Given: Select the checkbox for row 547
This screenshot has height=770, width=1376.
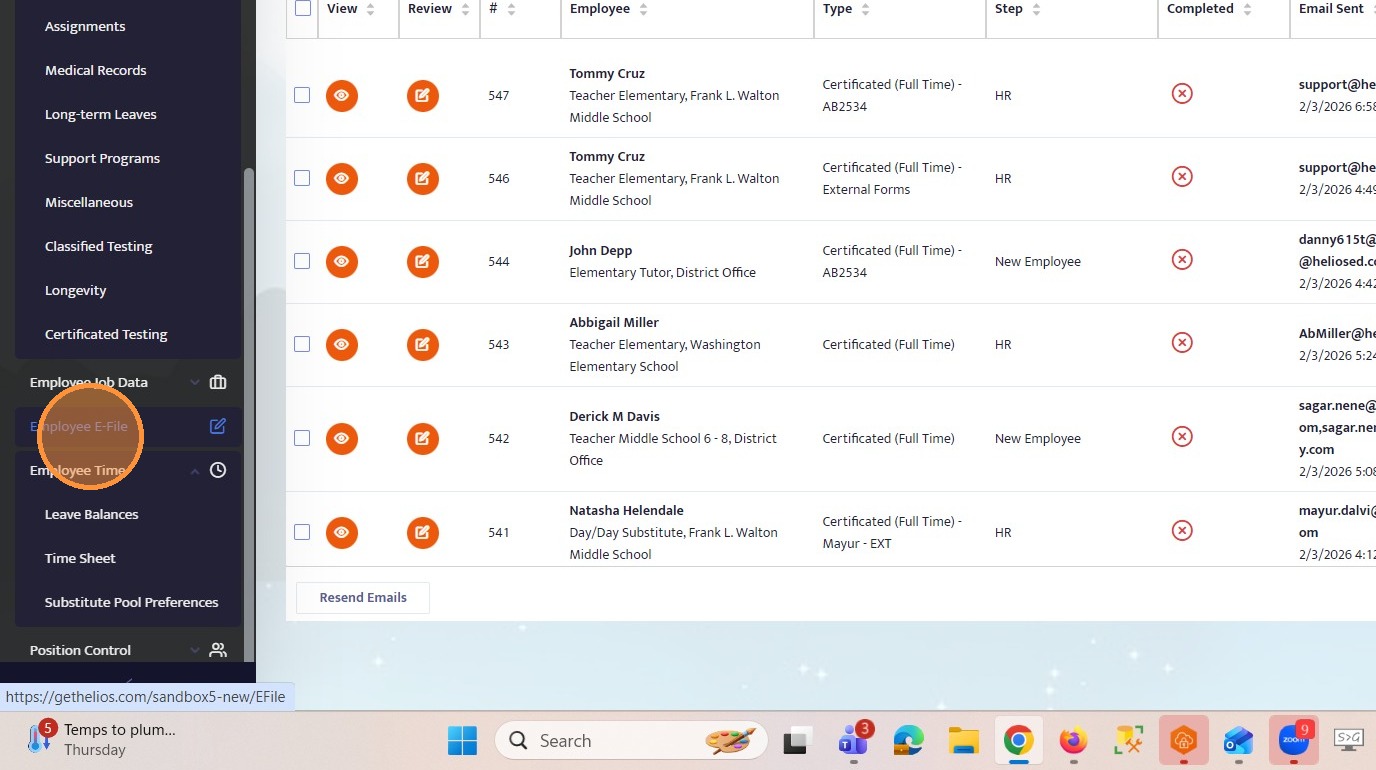Looking at the screenshot, I should [x=302, y=95].
